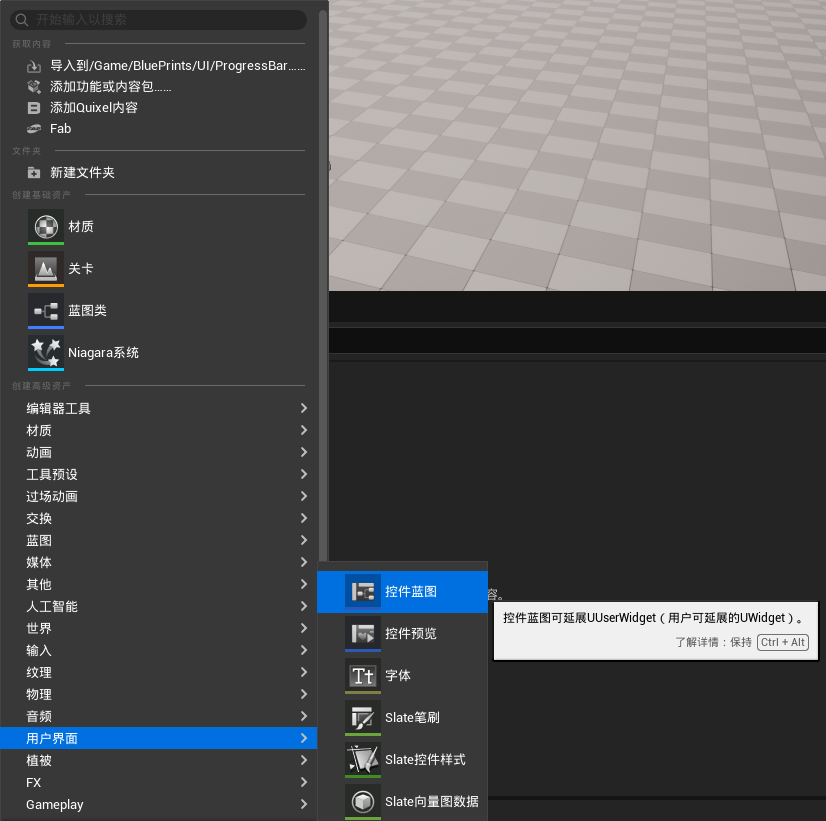826x821 pixels.
Task: Expand the 媒体 submenu arrow
Action: (303, 562)
